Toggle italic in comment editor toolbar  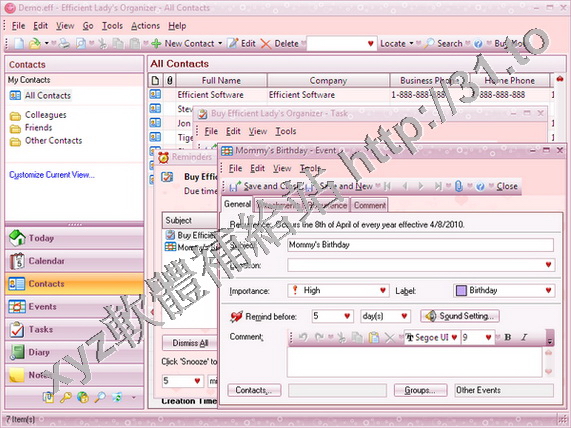tap(524, 338)
